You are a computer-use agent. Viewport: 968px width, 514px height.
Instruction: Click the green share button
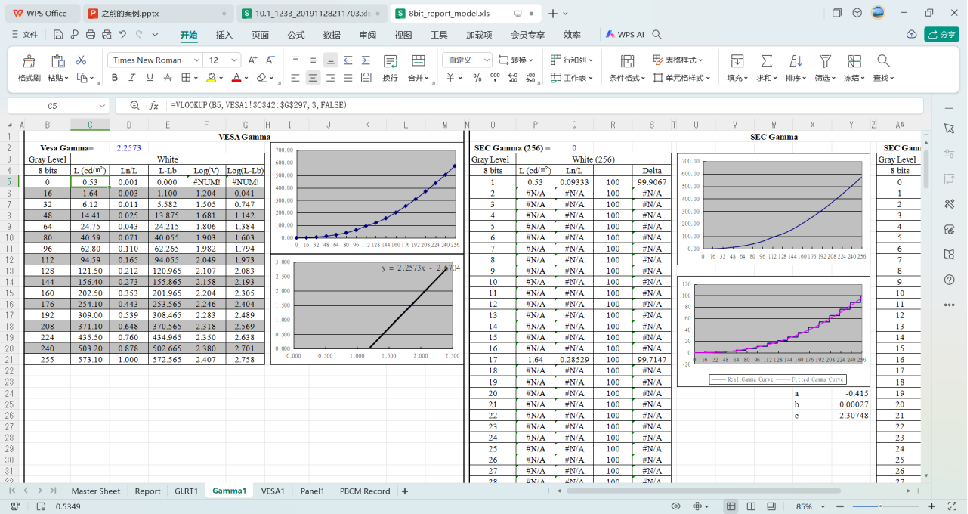(941, 35)
